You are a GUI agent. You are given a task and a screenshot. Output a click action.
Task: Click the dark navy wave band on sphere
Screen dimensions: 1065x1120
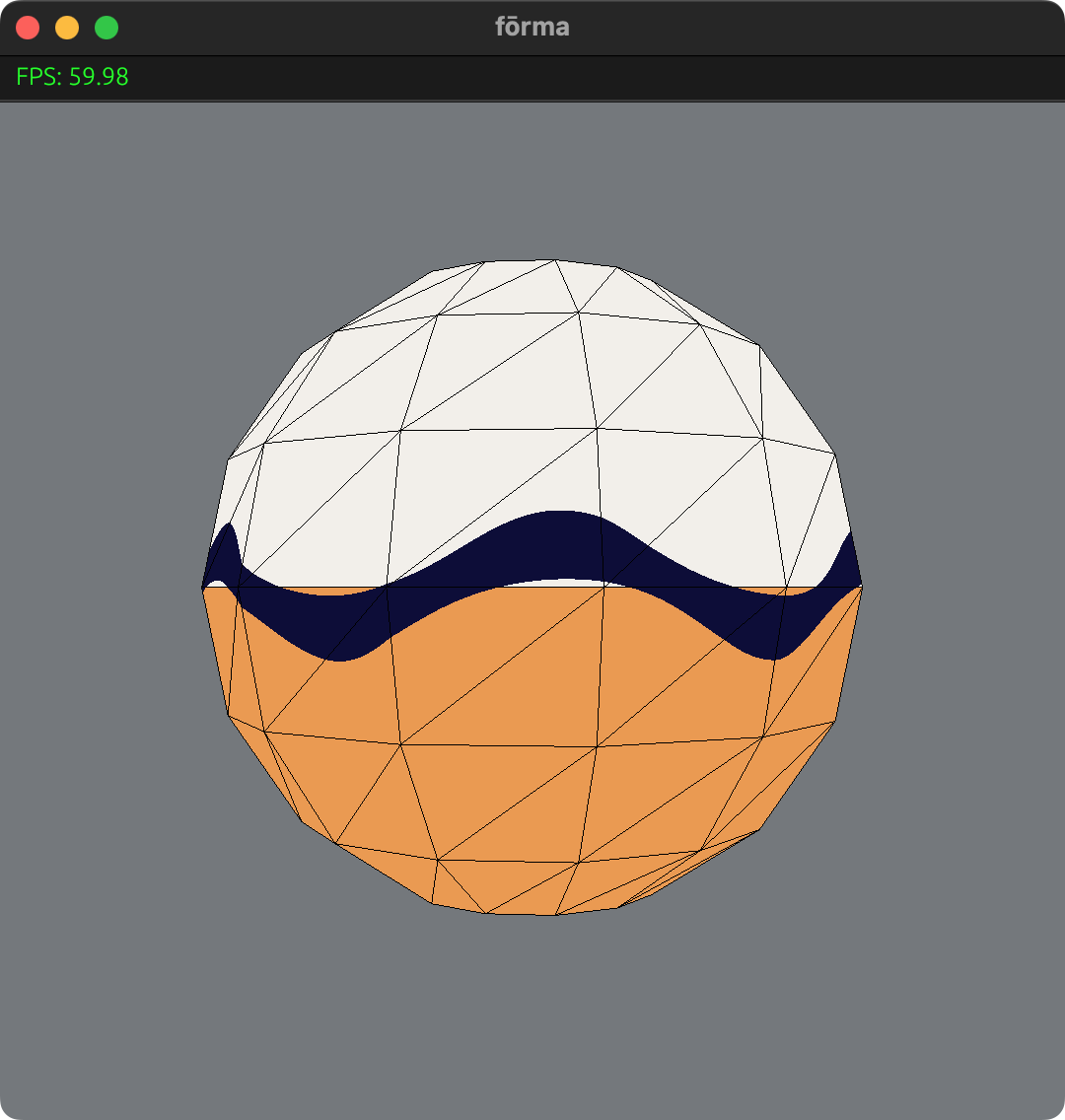coord(532,550)
